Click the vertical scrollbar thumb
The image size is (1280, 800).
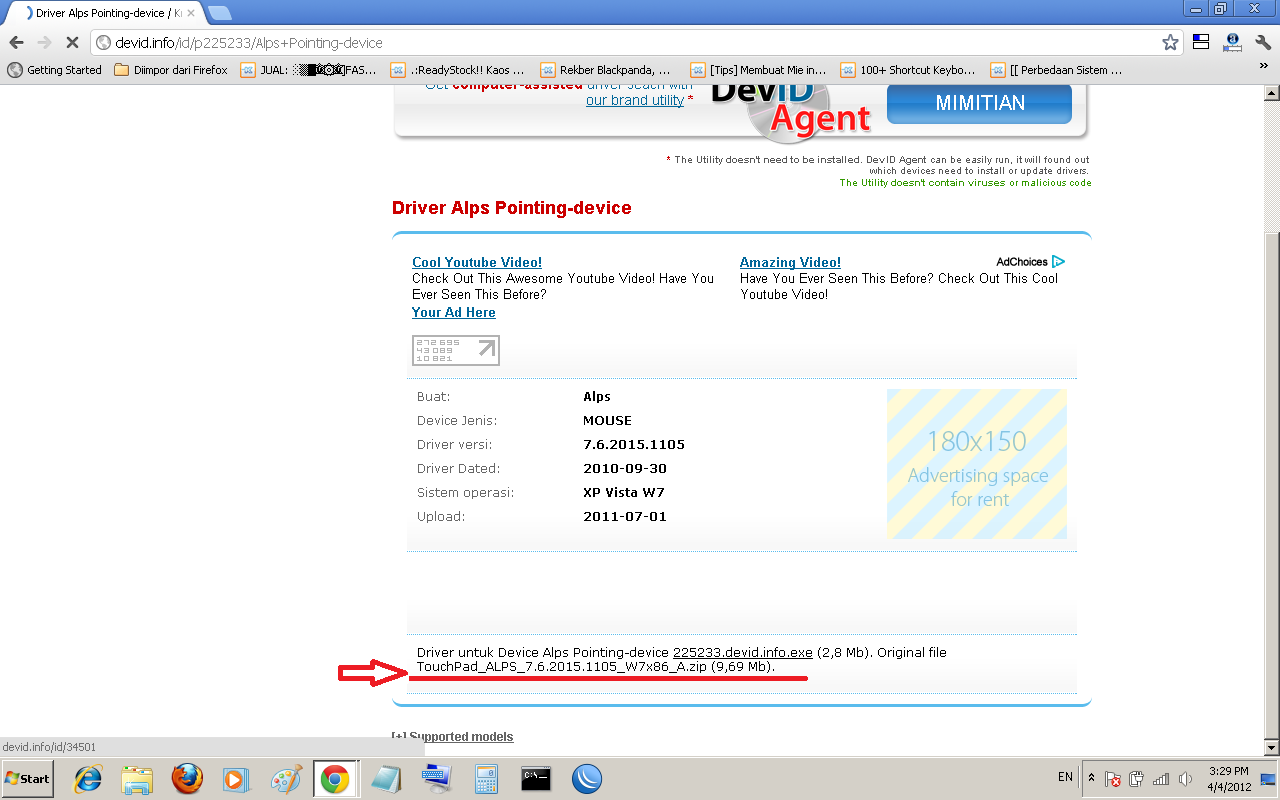click(x=1271, y=485)
